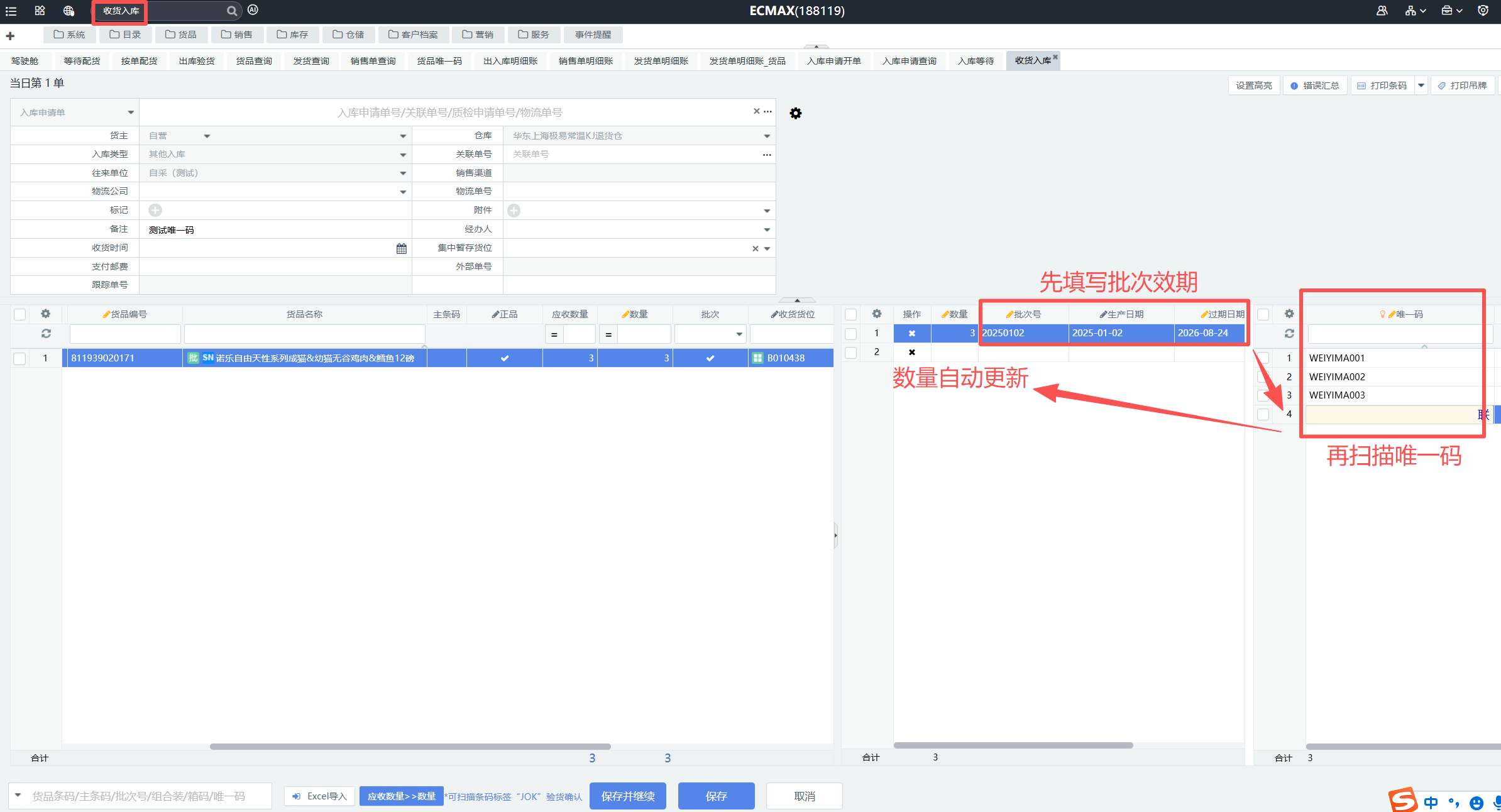Screen dimensions: 1501x812
Task: Expand the 打印条码 dropdown arrow
Action: [x=1421, y=85]
